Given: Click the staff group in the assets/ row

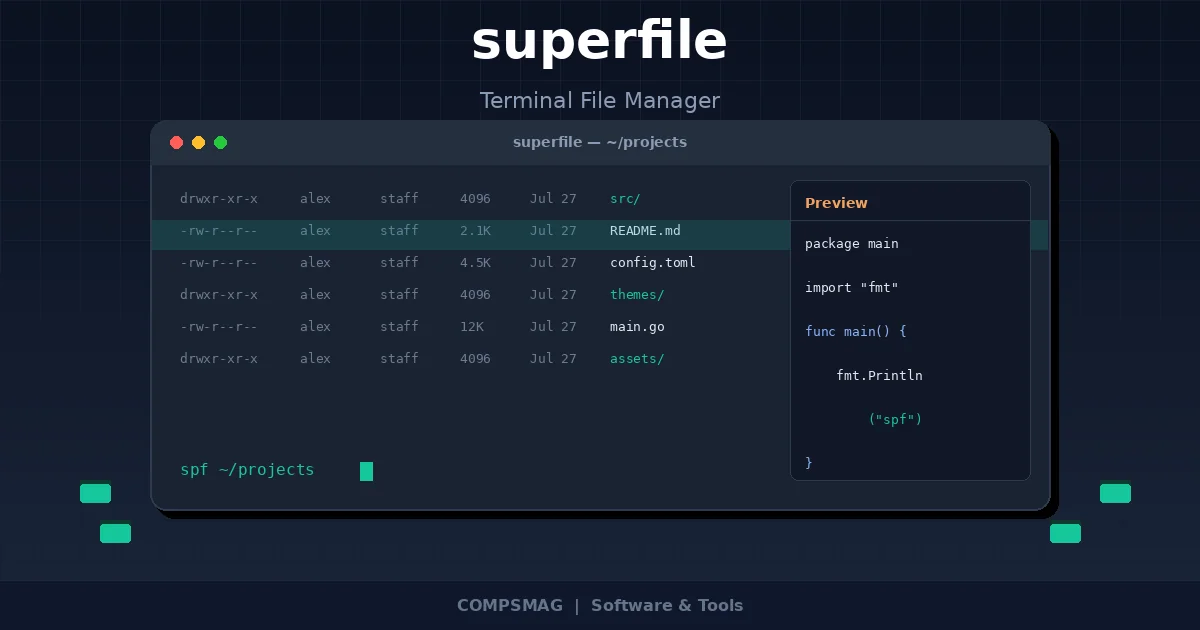Looking at the screenshot, I should pyautogui.click(x=399, y=359).
